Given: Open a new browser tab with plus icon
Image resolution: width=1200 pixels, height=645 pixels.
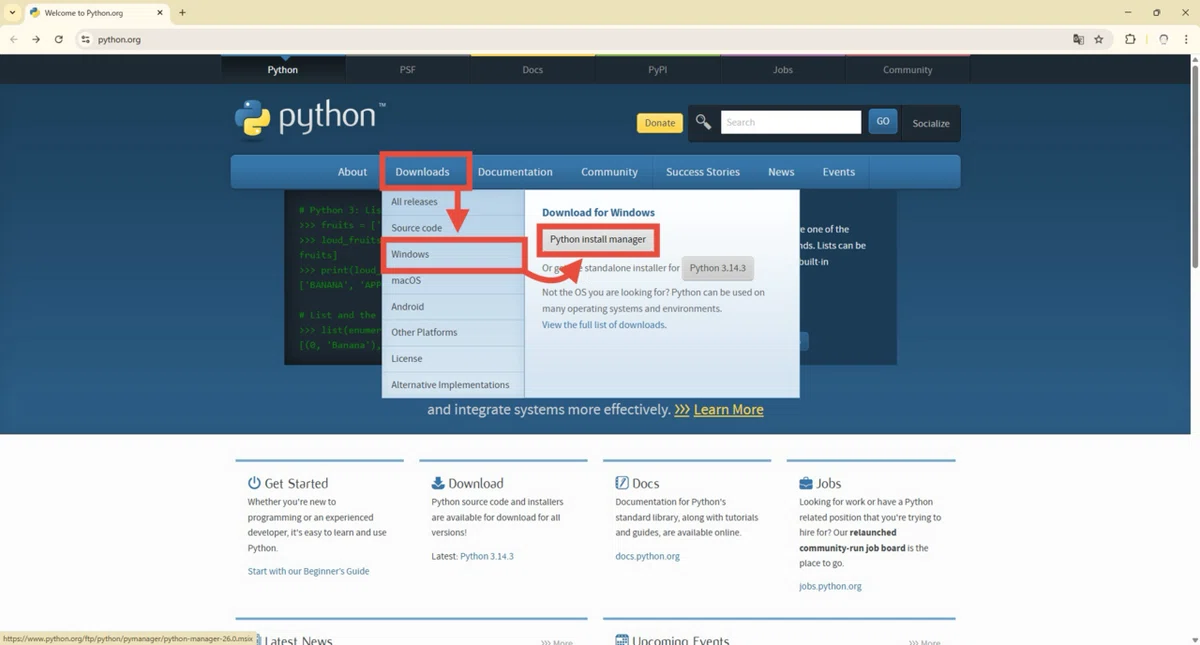Looking at the screenshot, I should 182,13.
